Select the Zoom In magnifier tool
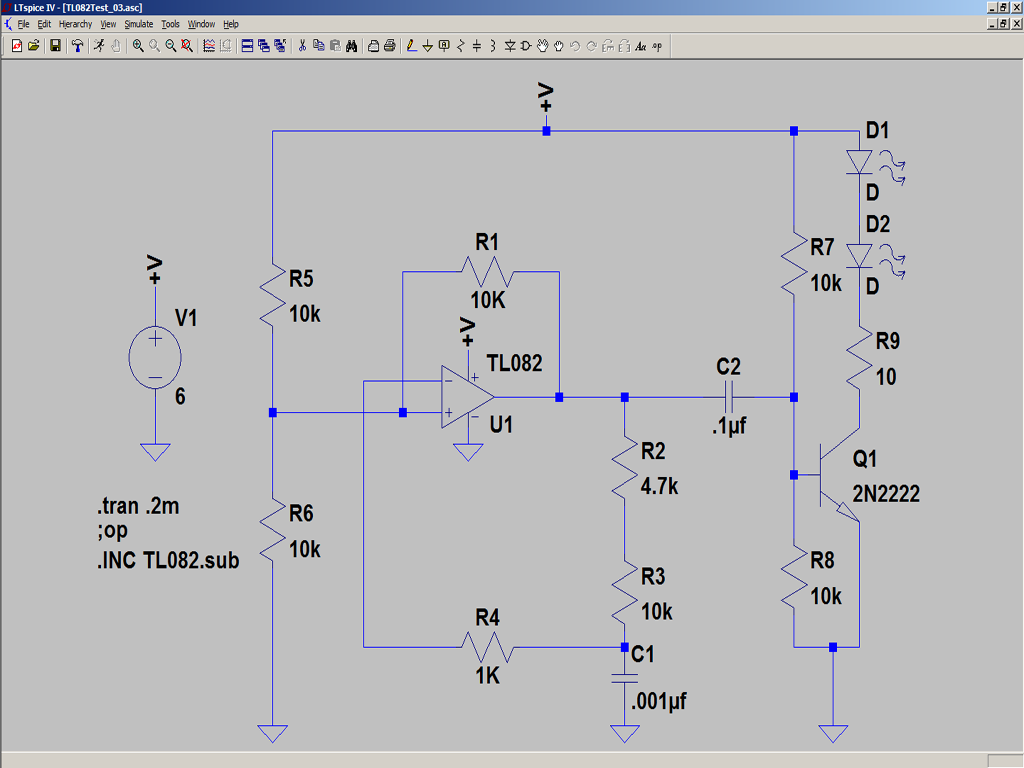The image size is (1024, 768). 138,46
